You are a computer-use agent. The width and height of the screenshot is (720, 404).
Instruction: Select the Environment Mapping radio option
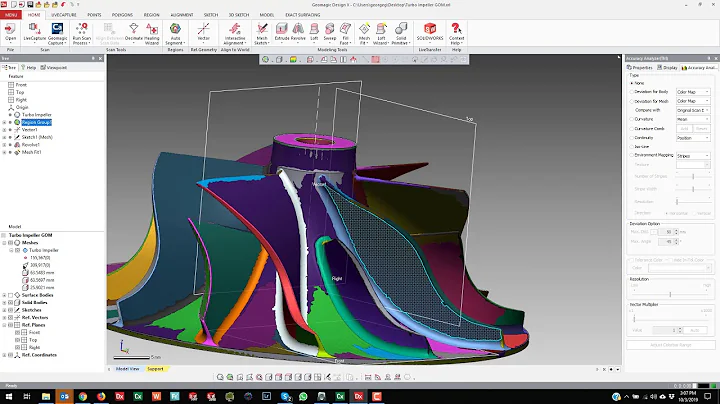[x=632, y=155]
